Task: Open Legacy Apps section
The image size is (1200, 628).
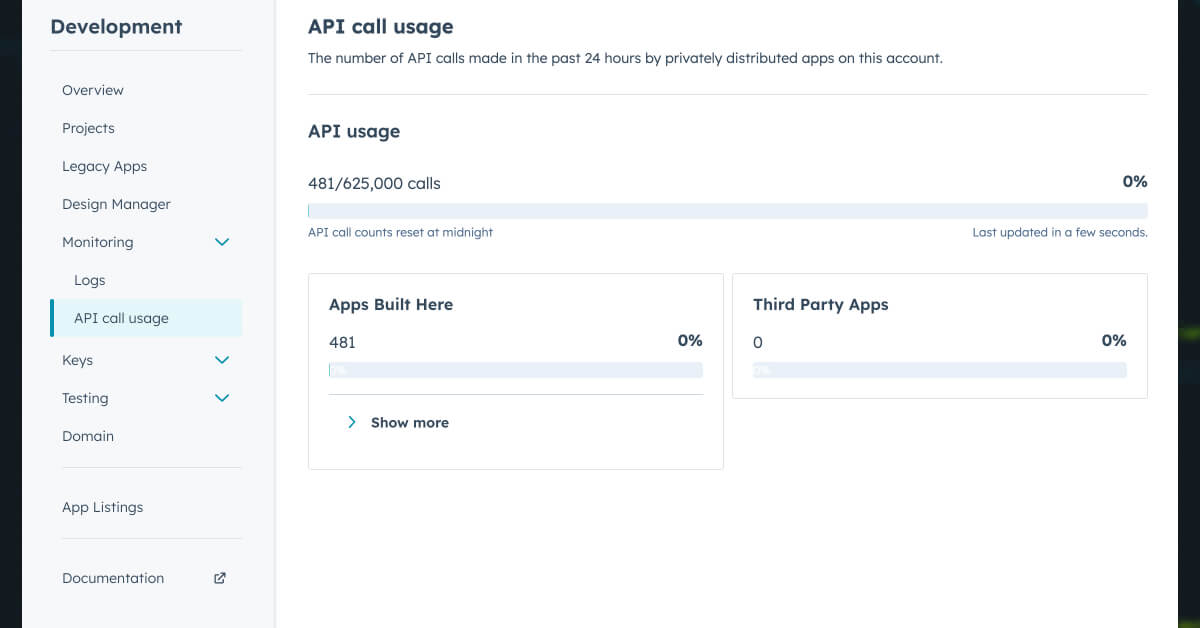Action: click(104, 166)
